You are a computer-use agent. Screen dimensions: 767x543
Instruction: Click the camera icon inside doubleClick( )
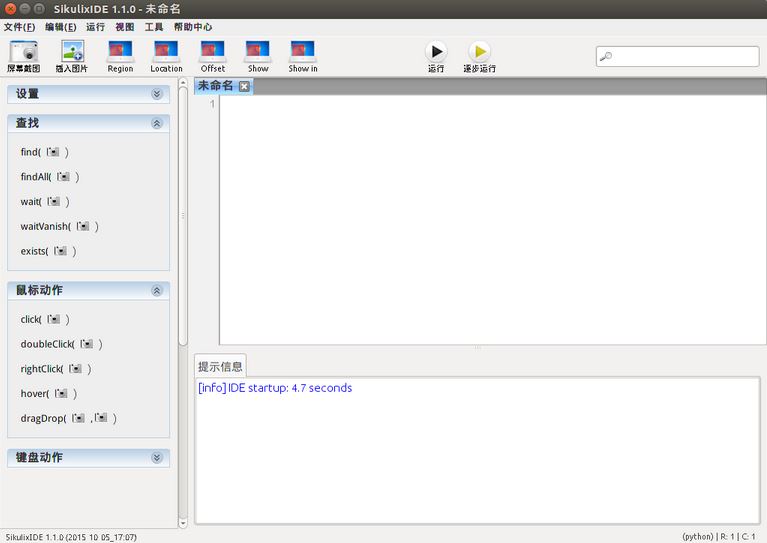[87, 344]
